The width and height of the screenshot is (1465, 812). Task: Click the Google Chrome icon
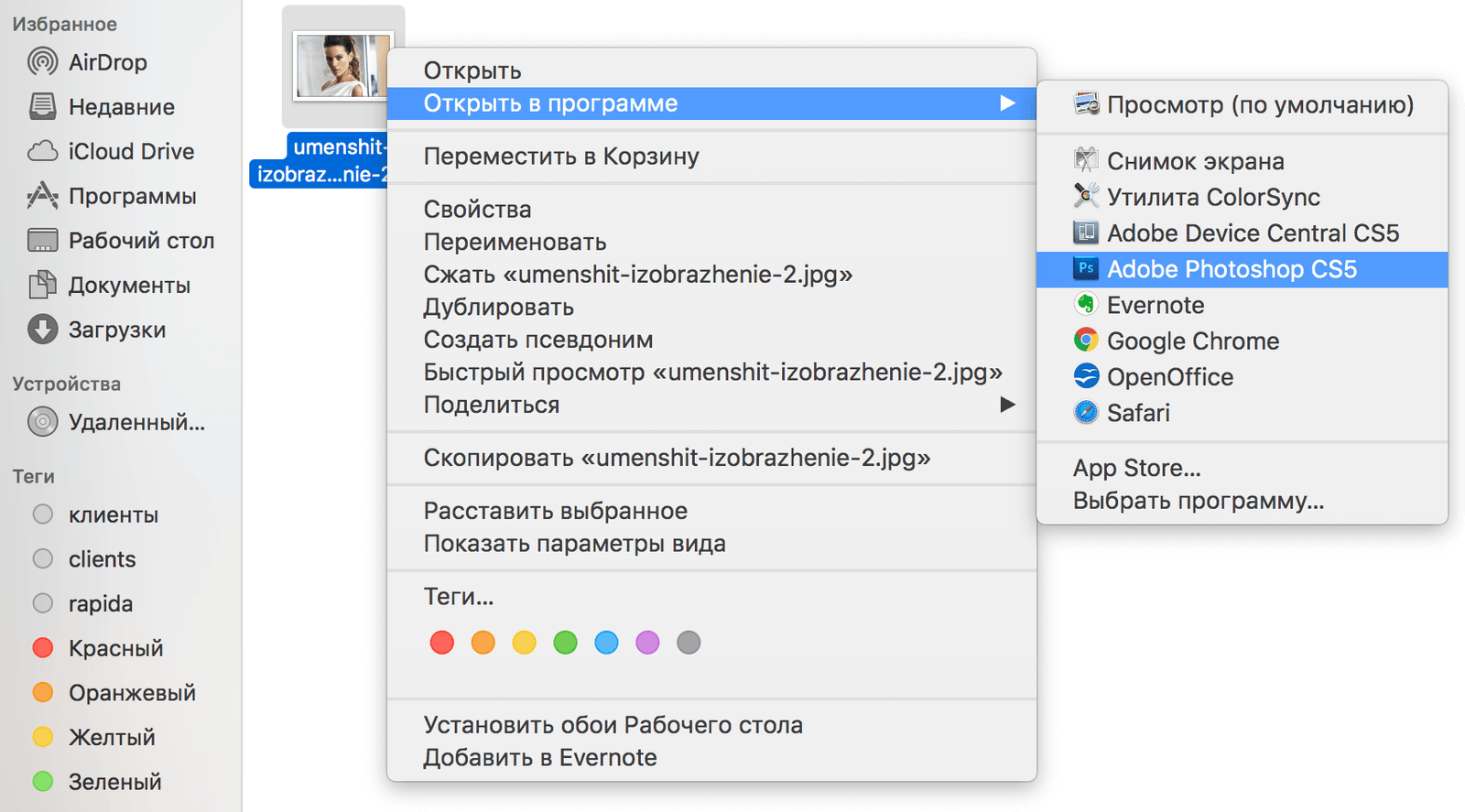tap(1086, 341)
